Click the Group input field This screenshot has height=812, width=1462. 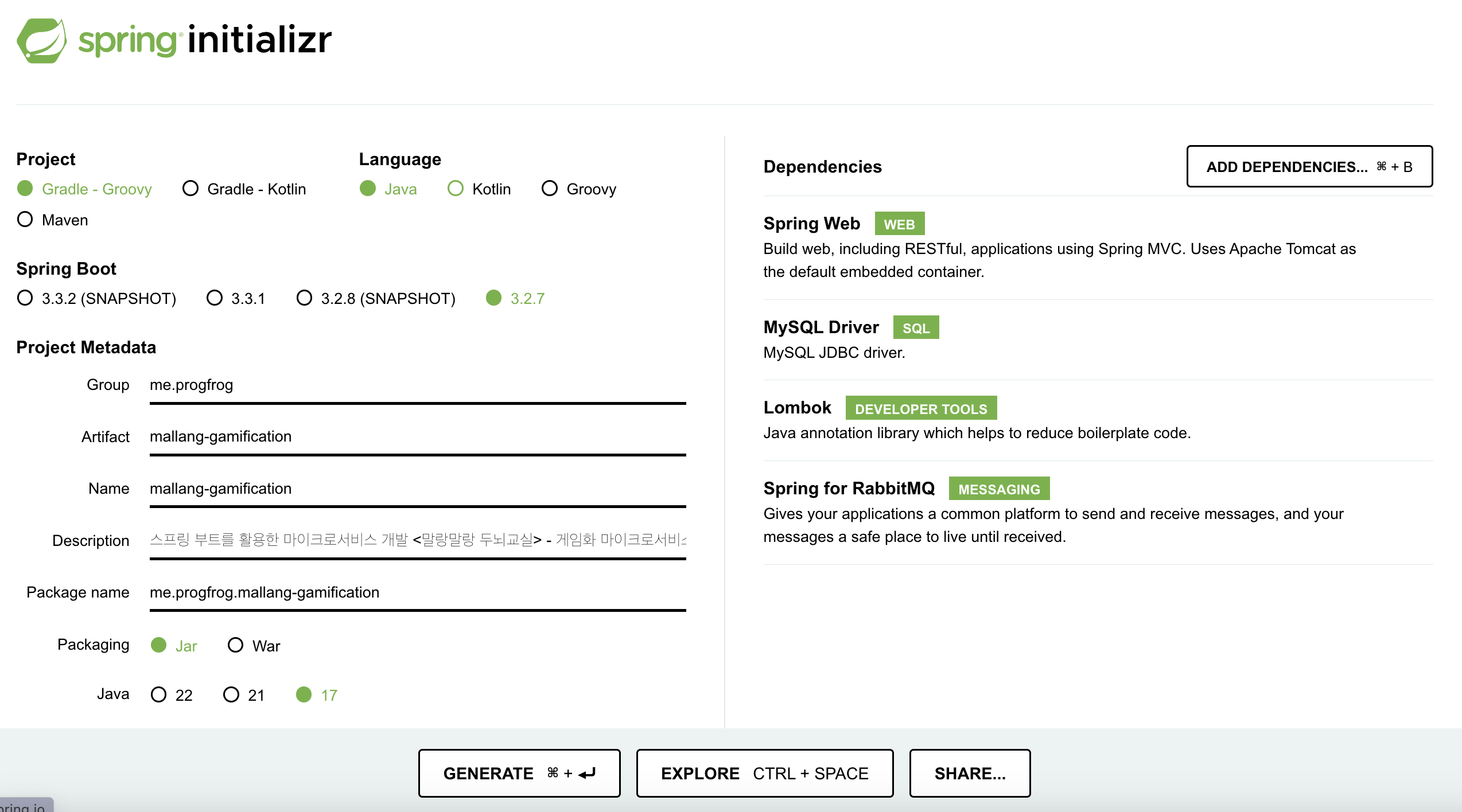point(417,385)
